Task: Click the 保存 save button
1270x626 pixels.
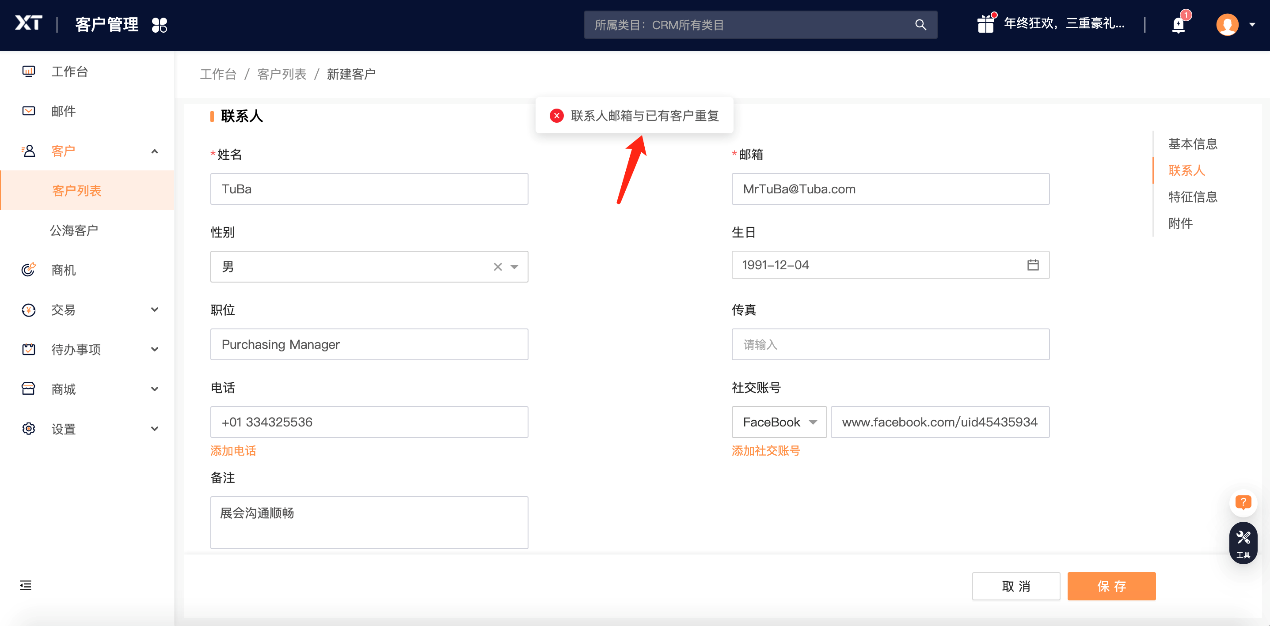Action: pyautogui.click(x=1111, y=586)
